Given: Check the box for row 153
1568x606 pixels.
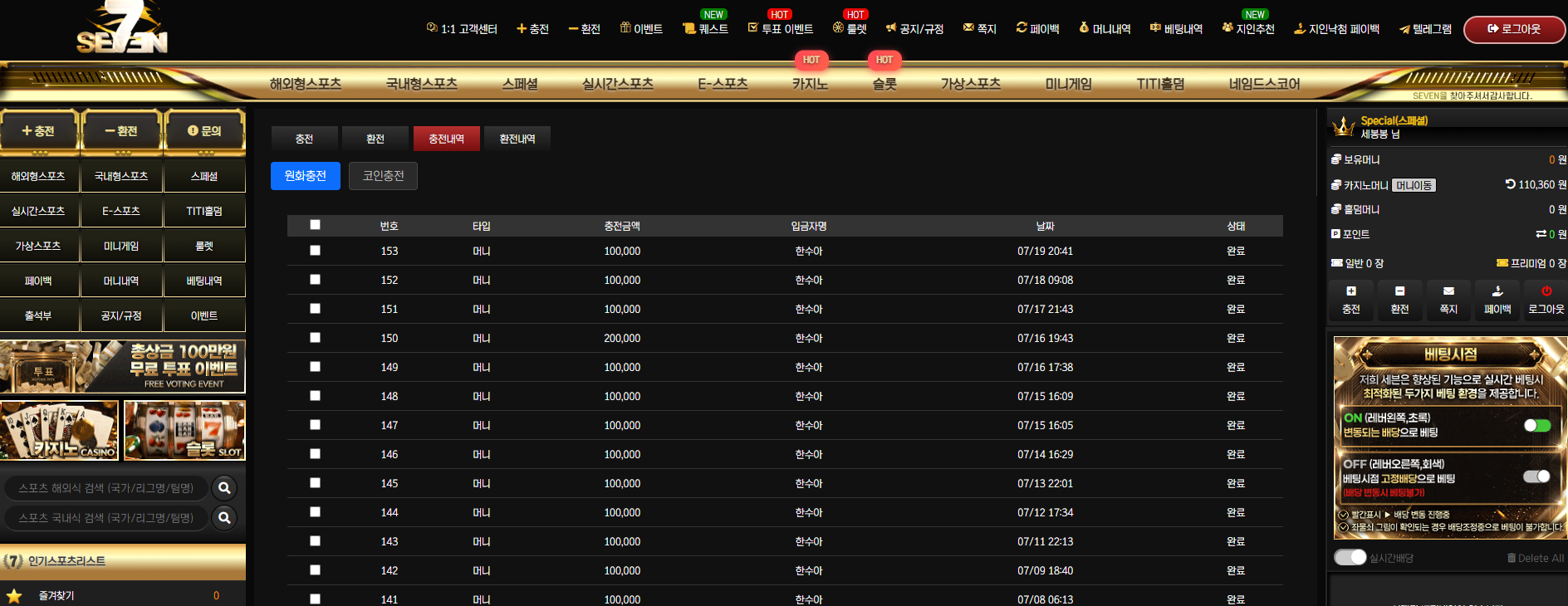Looking at the screenshot, I should coord(315,250).
